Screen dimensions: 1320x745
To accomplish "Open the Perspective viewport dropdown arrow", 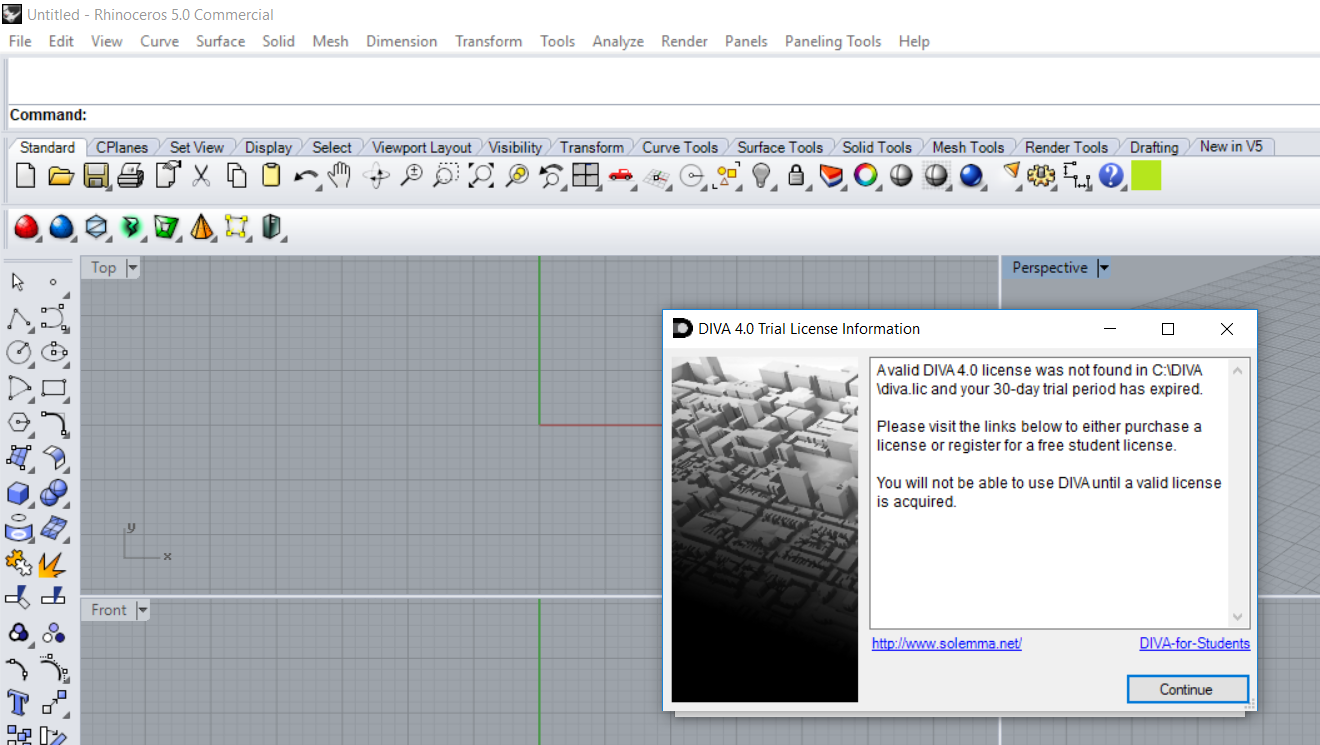I will [x=1103, y=268].
